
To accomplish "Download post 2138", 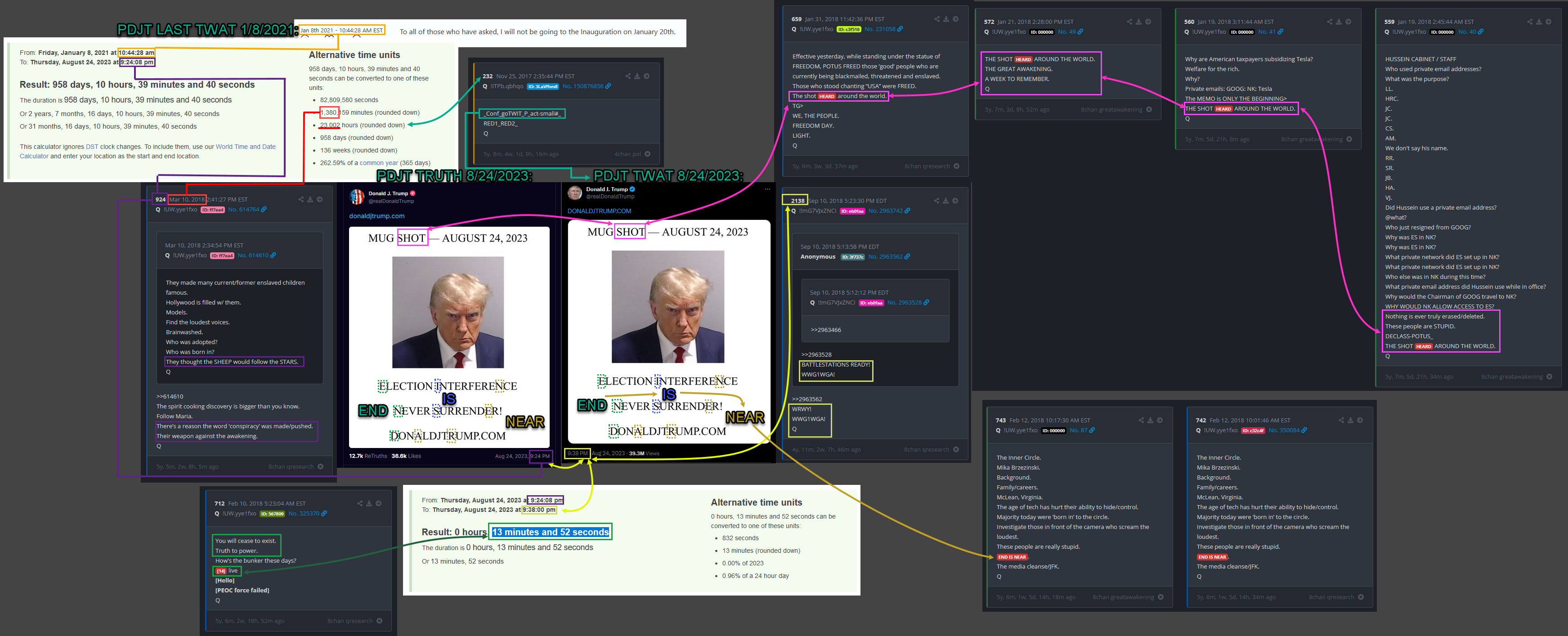I will tap(945, 201).
